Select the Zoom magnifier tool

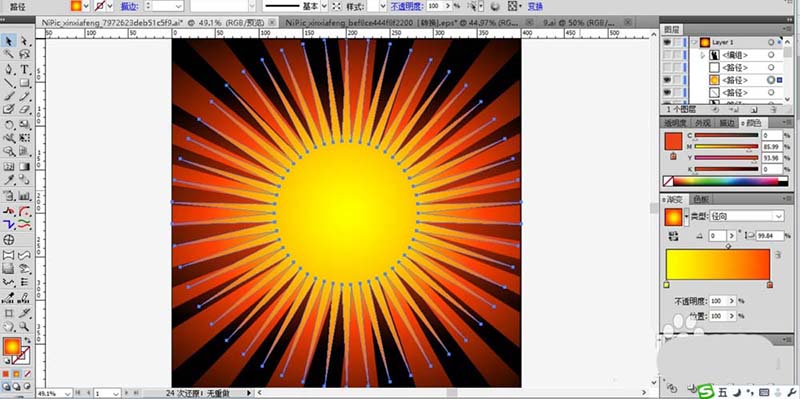[24, 327]
